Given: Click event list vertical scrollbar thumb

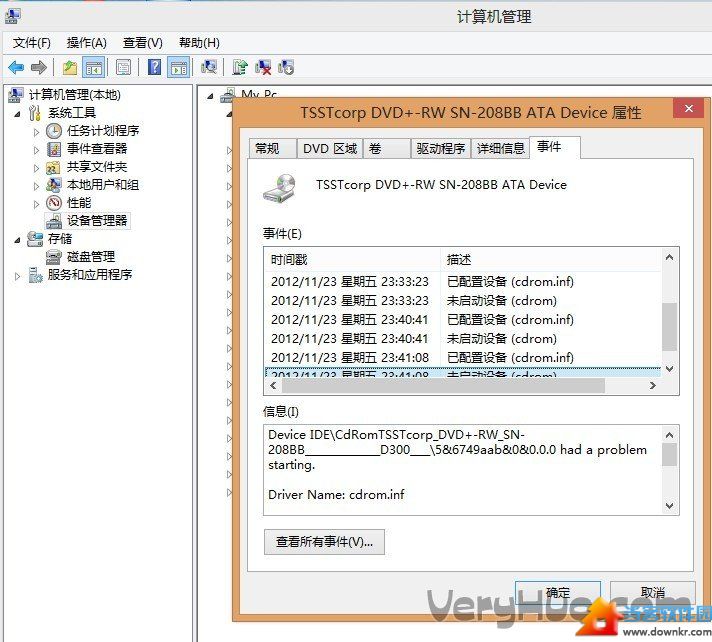Looking at the screenshot, I should point(669,327).
